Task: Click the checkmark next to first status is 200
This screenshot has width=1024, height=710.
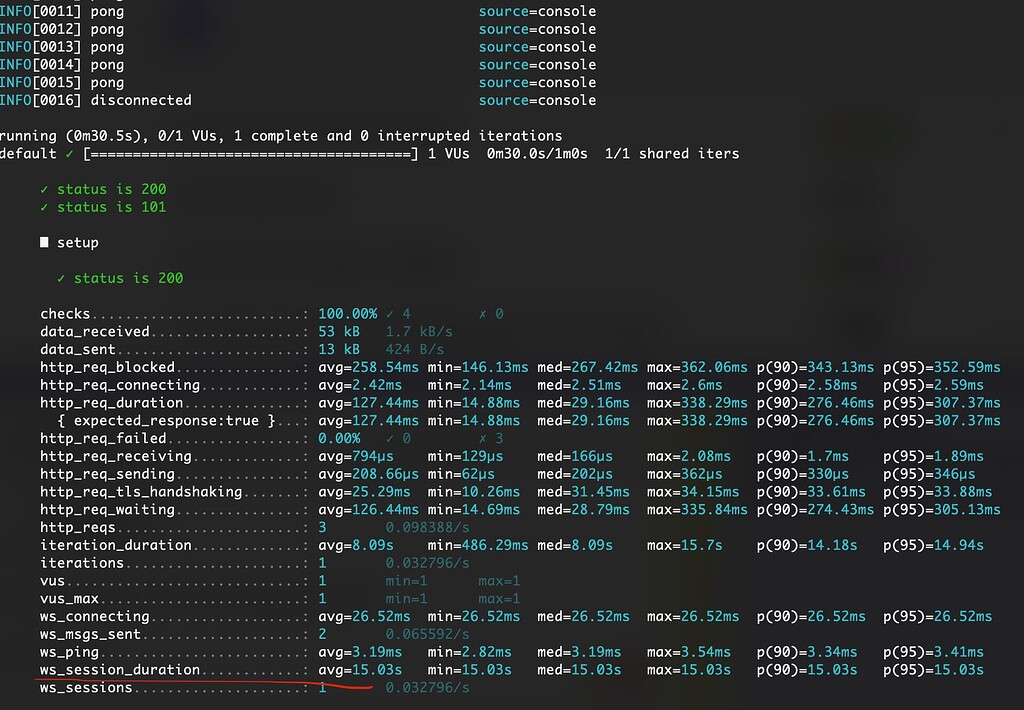Action: (x=44, y=189)
